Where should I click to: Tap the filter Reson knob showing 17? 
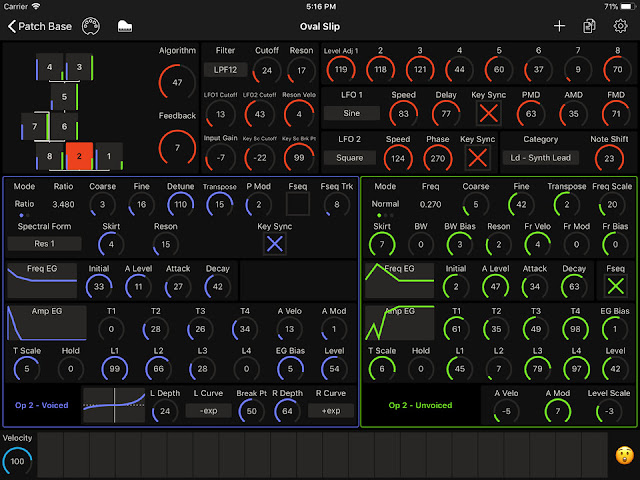click(301, 70)
